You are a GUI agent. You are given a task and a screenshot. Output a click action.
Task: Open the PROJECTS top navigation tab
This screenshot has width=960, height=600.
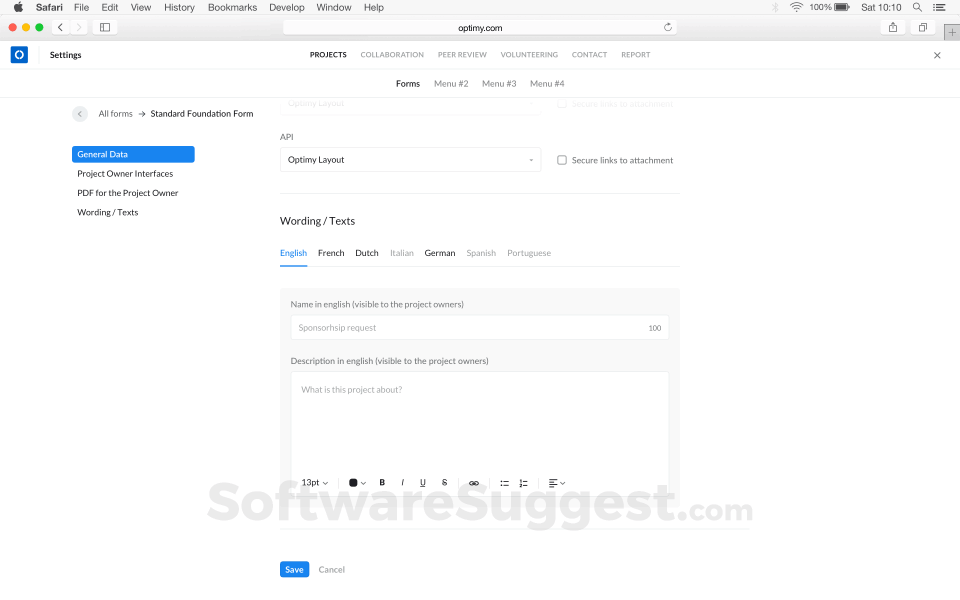(x=328, y=54)
